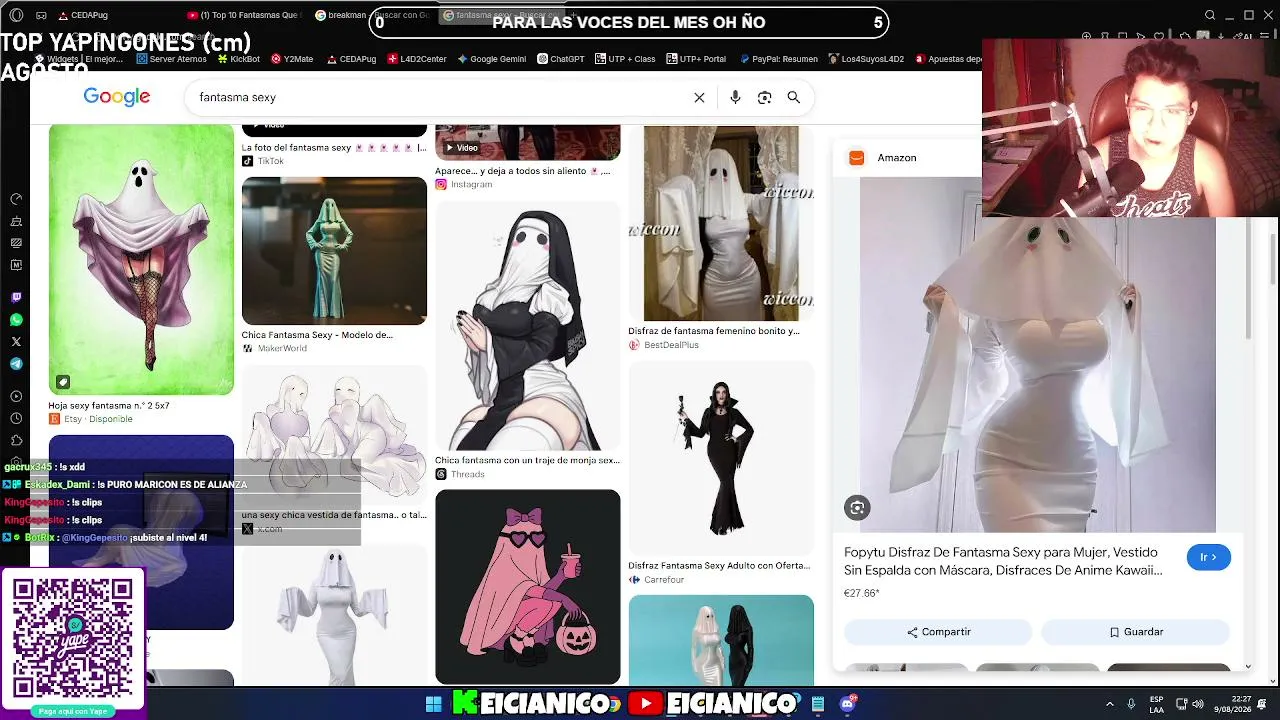Open Google Lens image search
Viewport: 1280px width, 720px height.
(764, 97)
